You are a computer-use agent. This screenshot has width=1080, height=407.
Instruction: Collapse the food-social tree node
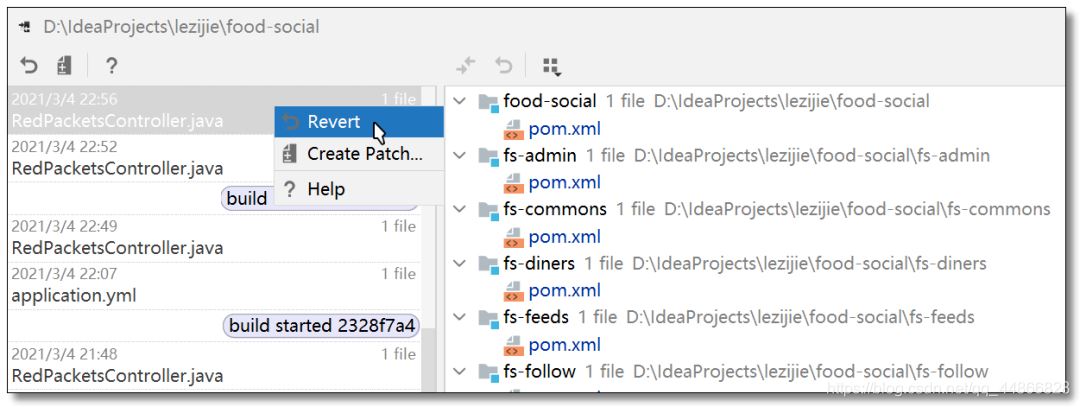459,101
